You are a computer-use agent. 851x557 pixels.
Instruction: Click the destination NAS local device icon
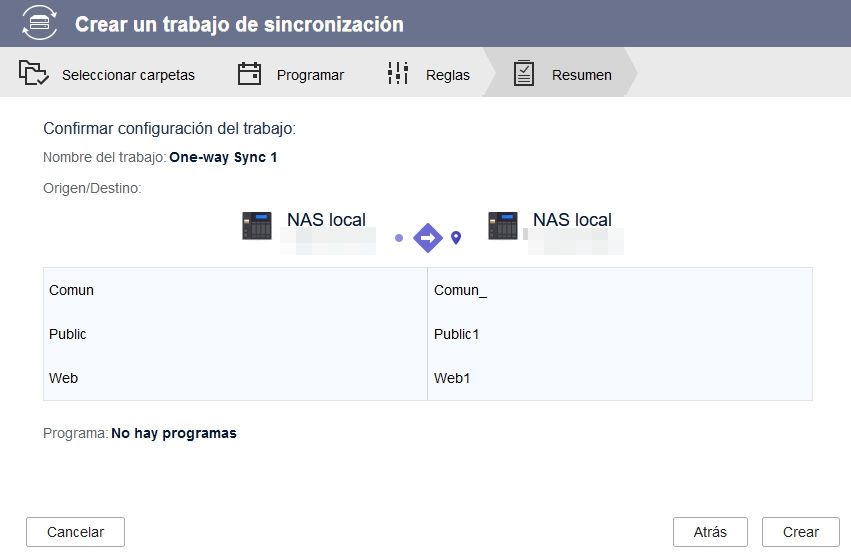503,226
